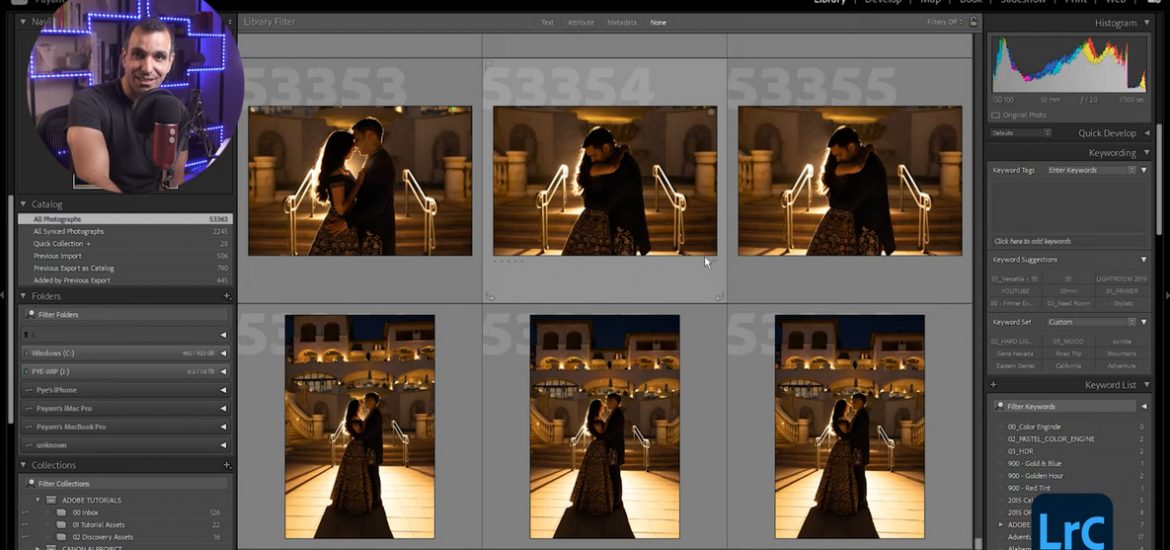Collapse the Catalog panel
1170x550 pixels.
(23, 204)
